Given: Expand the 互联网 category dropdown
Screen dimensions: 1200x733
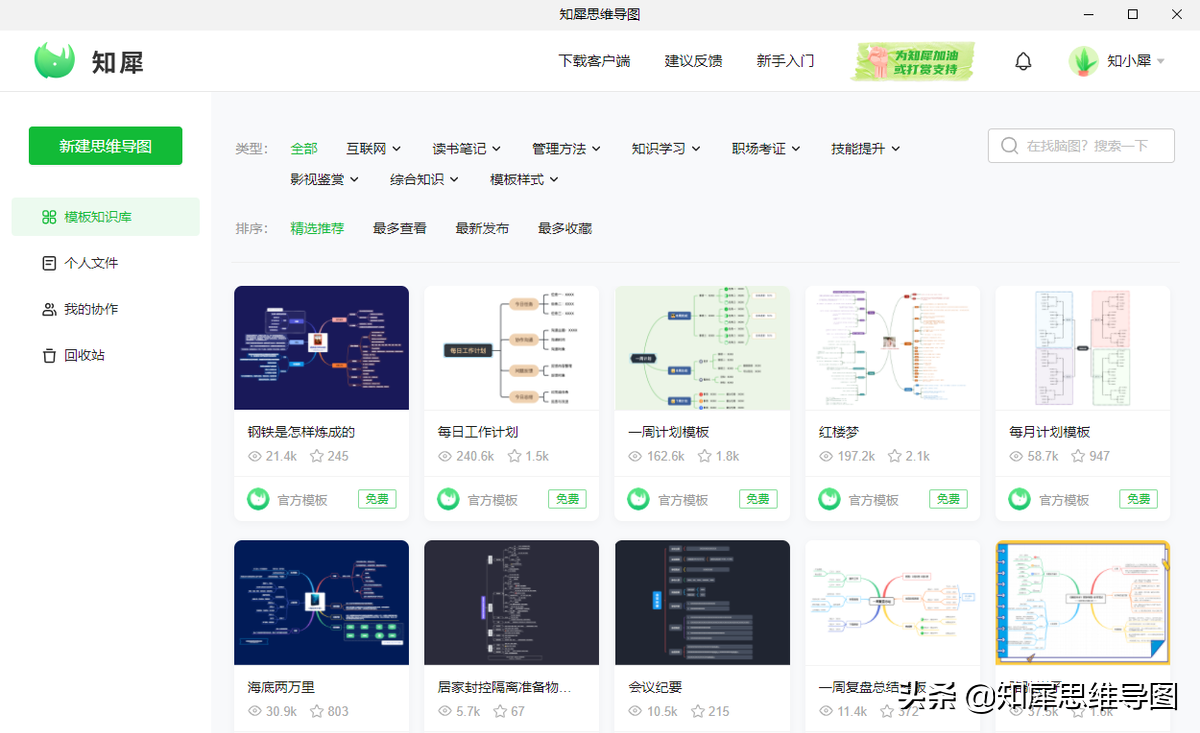Looking at the screenshot, I should click(374, 148).
